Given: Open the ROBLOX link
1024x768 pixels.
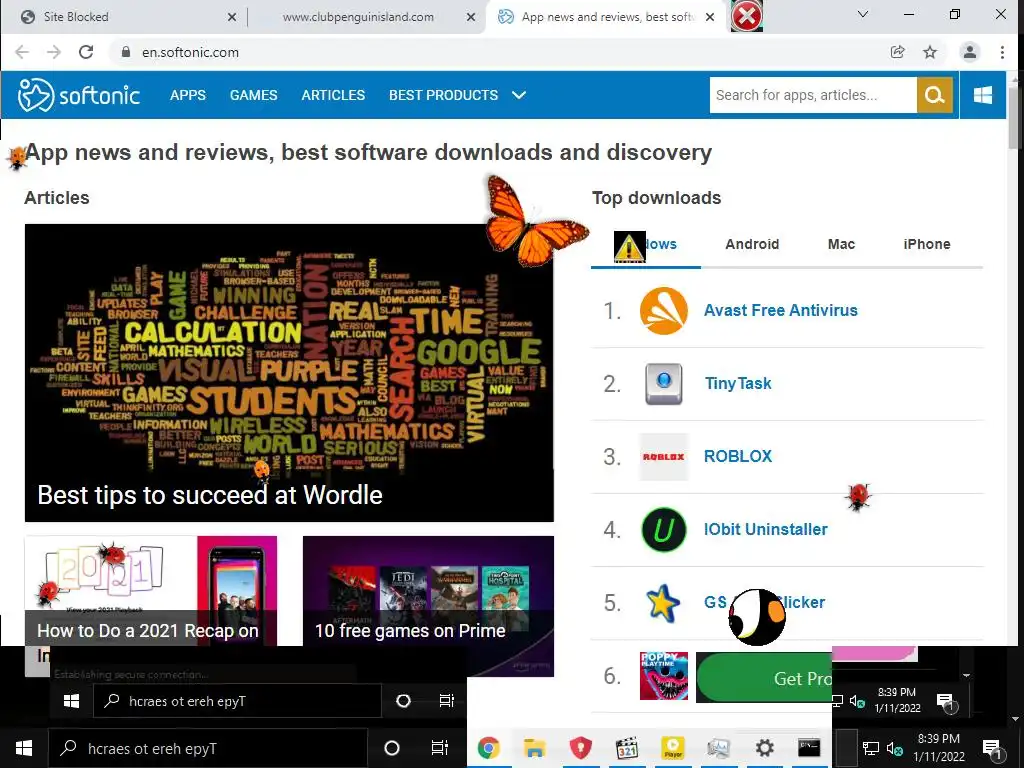Looking at the screenshot, I should pos(738,456).
